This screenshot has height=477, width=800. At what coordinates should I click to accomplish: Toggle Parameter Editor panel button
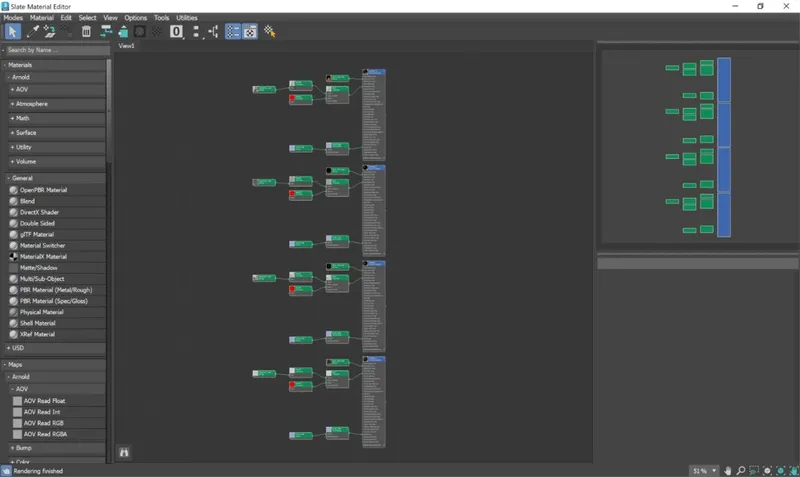pos(249,32)
